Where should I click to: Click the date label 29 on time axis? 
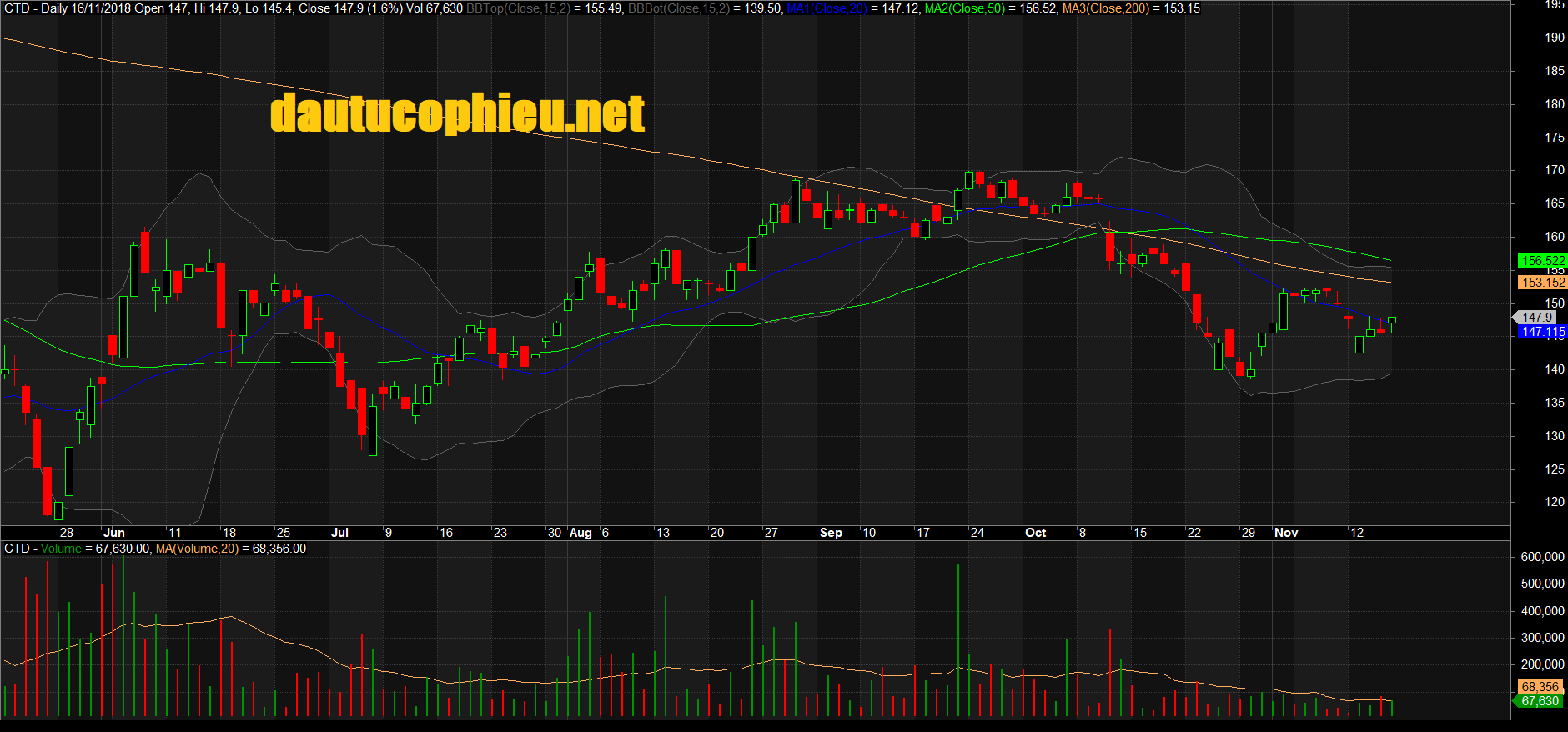tap(1249, 533)
